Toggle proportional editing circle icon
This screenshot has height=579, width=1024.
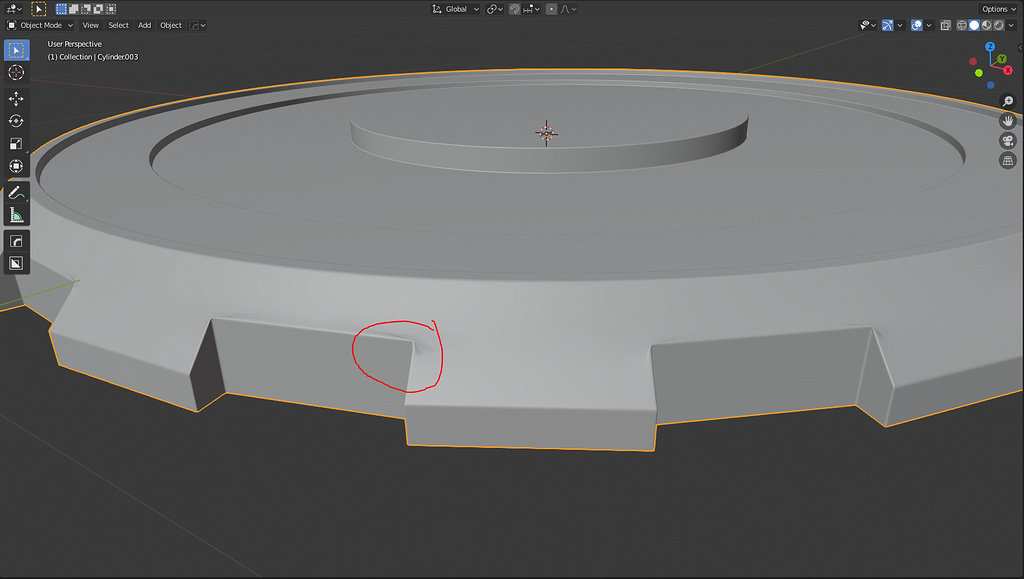[x=551, y=9]
